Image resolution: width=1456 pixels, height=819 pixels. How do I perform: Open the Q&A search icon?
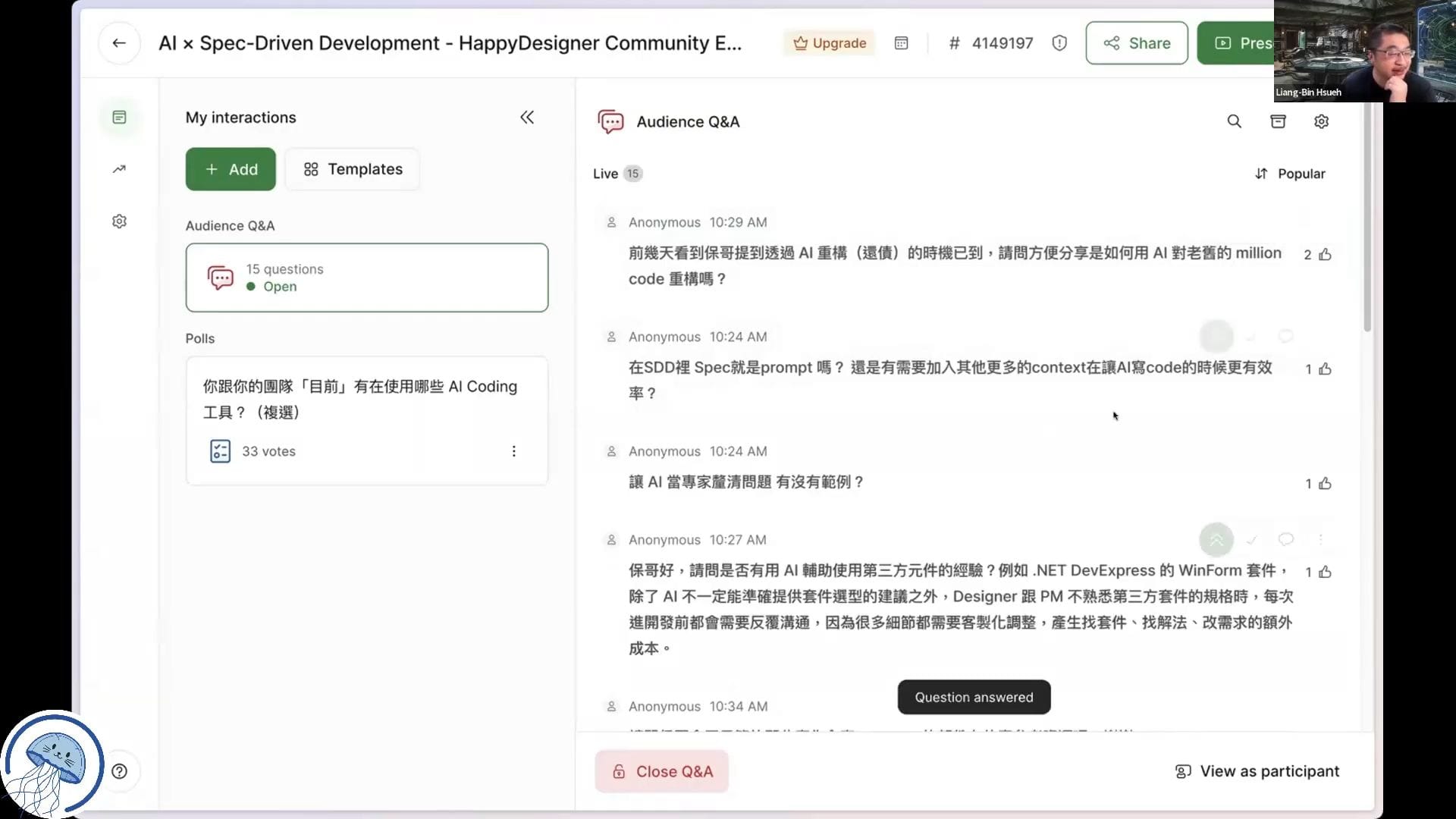tap(1234, 121)
